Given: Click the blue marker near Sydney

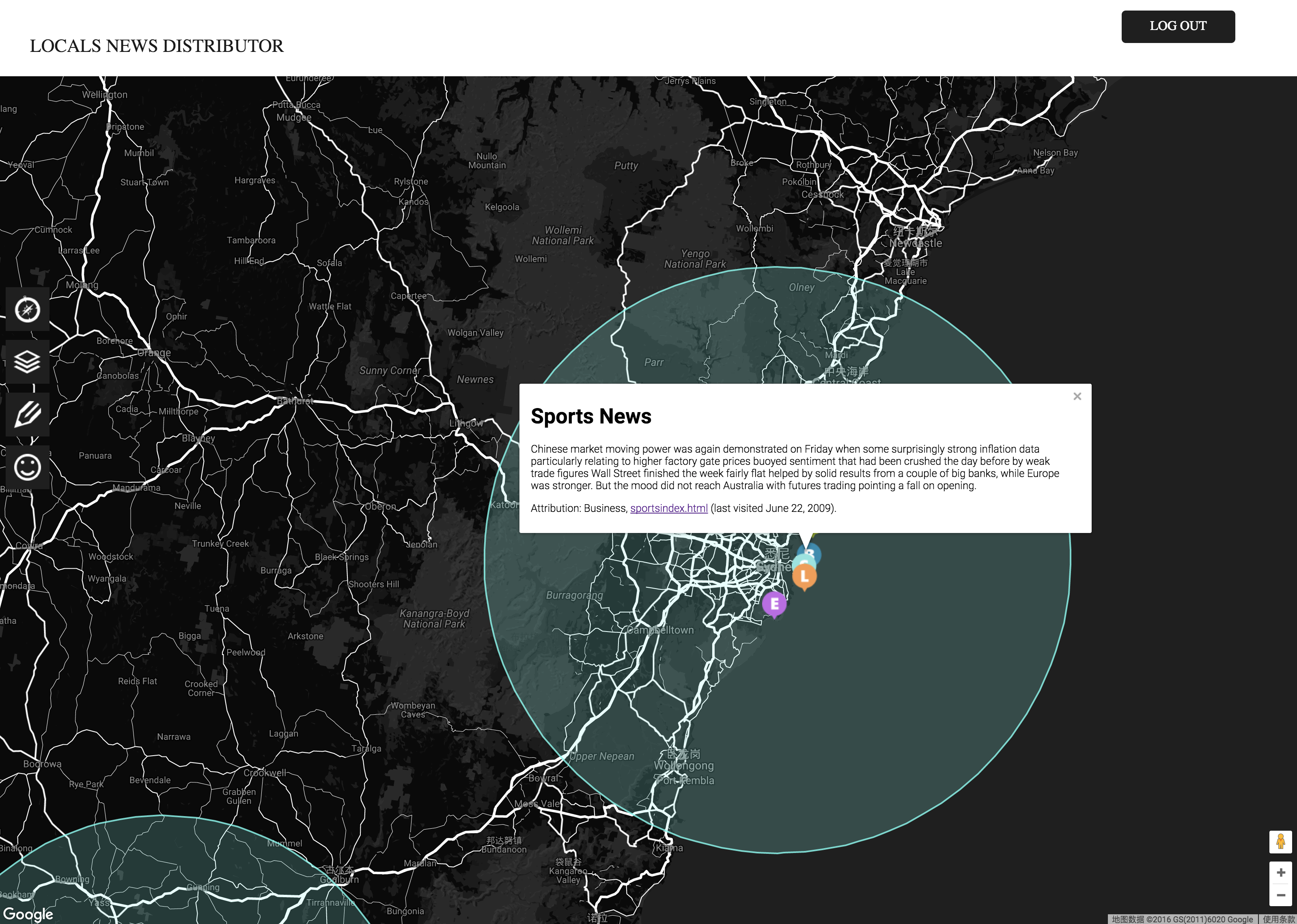Looking at the screenshot, I should coord(812,553).
